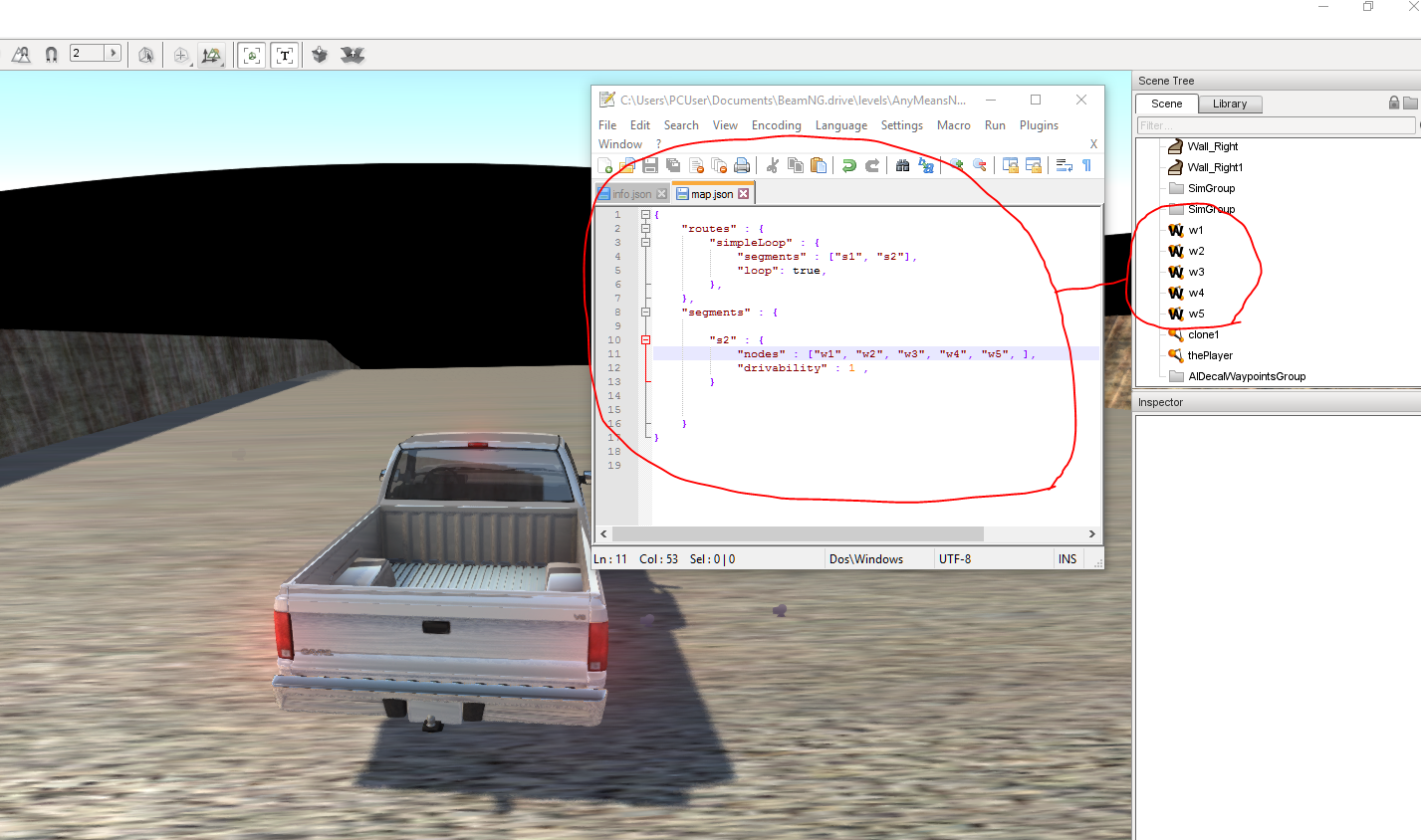Open the Edit menu in Notepad++
This screenshot has width=1421, height=840.
click(640, 125)
